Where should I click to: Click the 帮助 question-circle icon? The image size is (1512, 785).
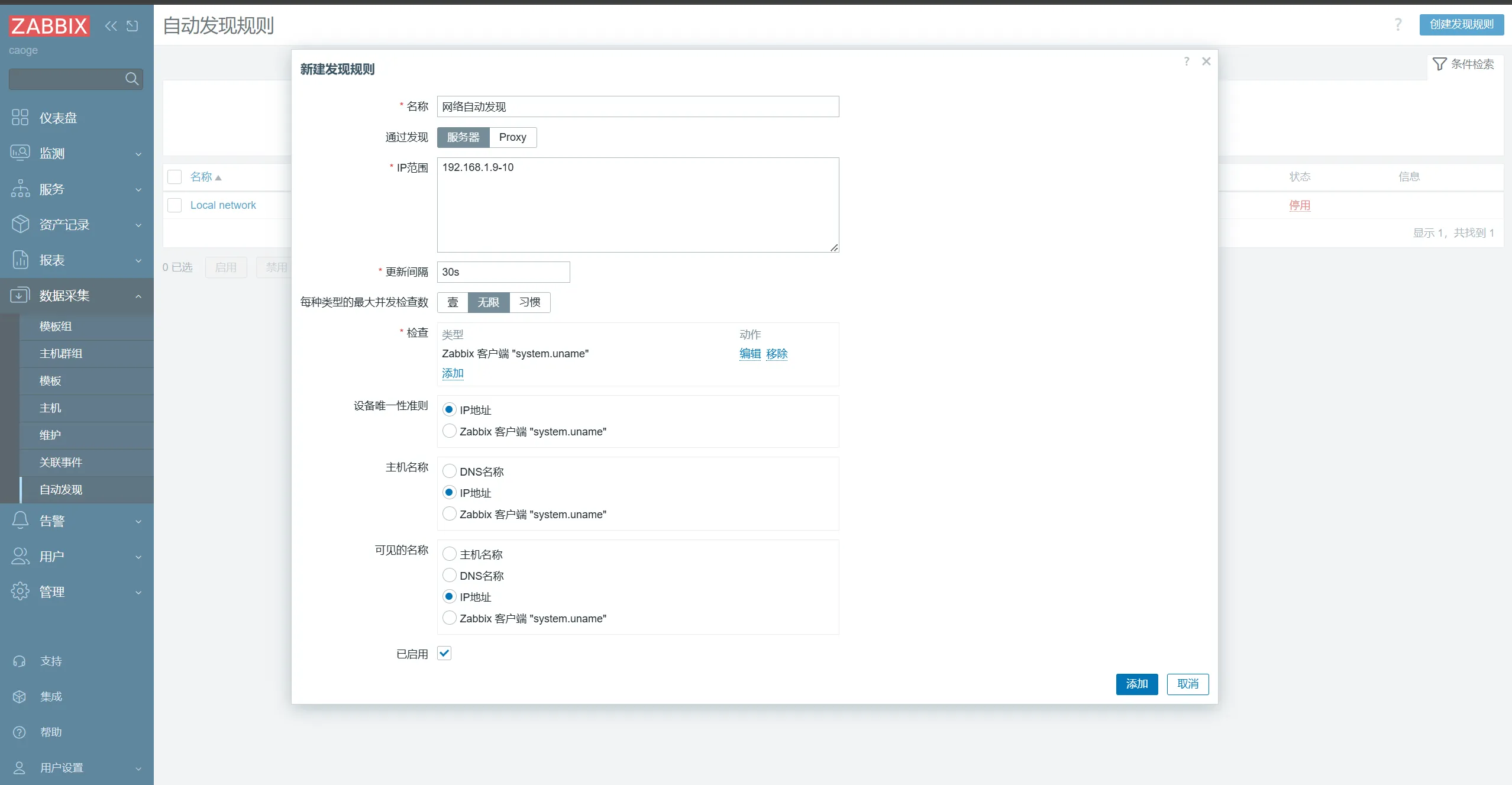(x=20, y=732)
